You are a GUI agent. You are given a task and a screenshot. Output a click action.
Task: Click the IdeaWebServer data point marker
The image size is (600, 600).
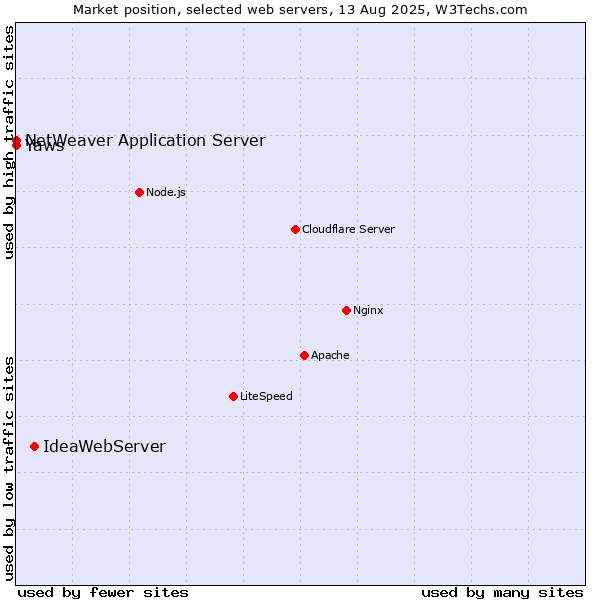[x=34, y=447]
